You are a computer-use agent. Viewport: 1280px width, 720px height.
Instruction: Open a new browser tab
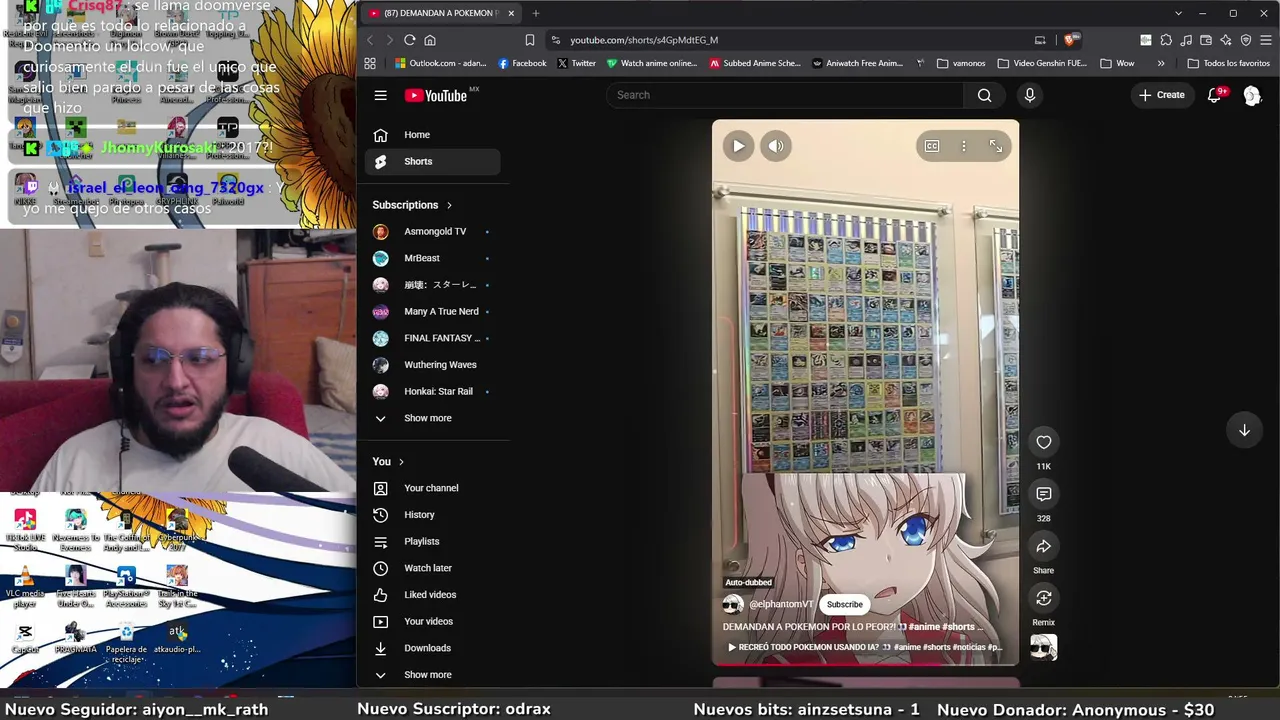click(x=536, y=13)
